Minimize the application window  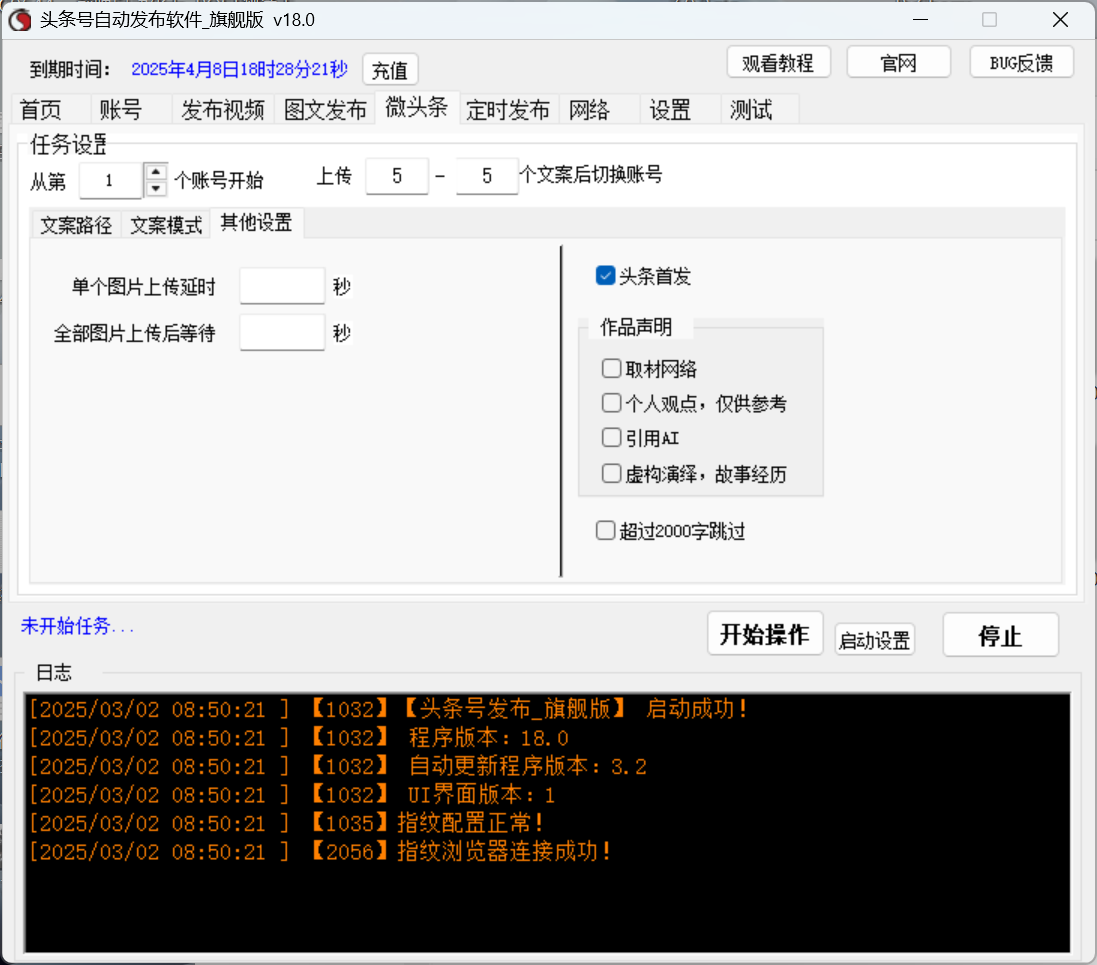921,20
